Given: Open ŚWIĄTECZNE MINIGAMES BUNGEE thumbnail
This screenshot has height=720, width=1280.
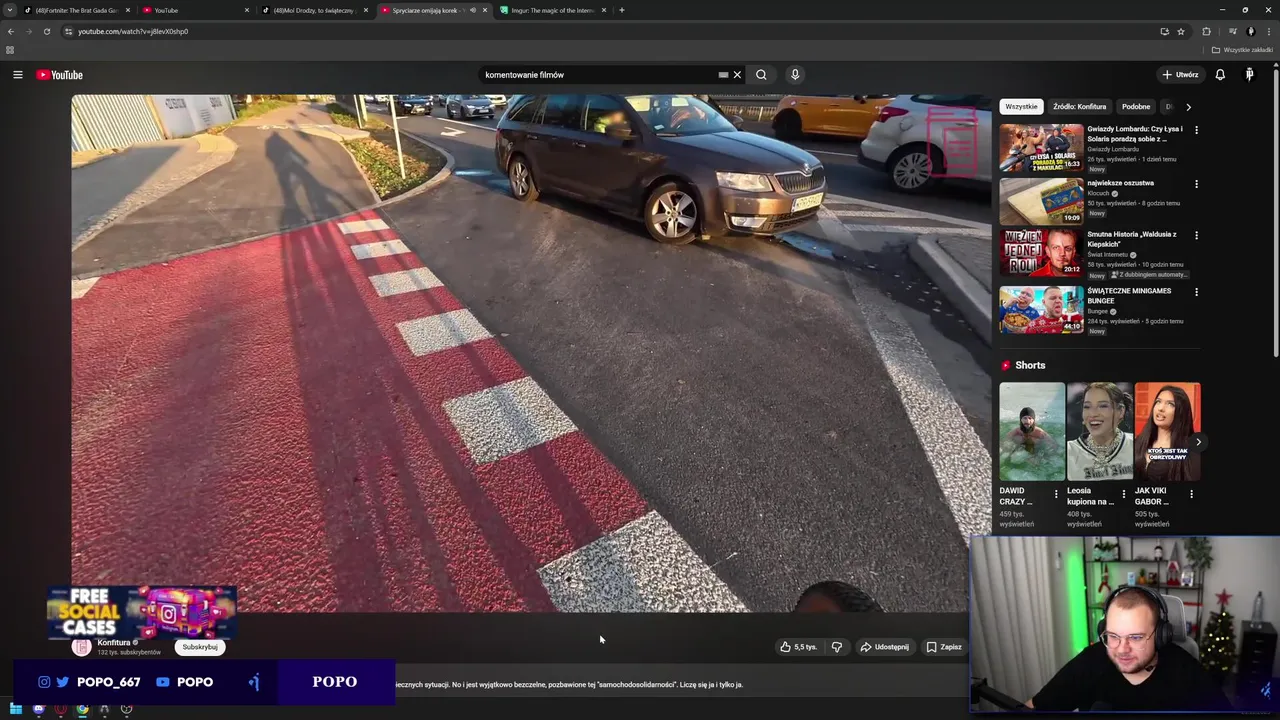Looking at the screenshot, I should (x=1041, y=310).
